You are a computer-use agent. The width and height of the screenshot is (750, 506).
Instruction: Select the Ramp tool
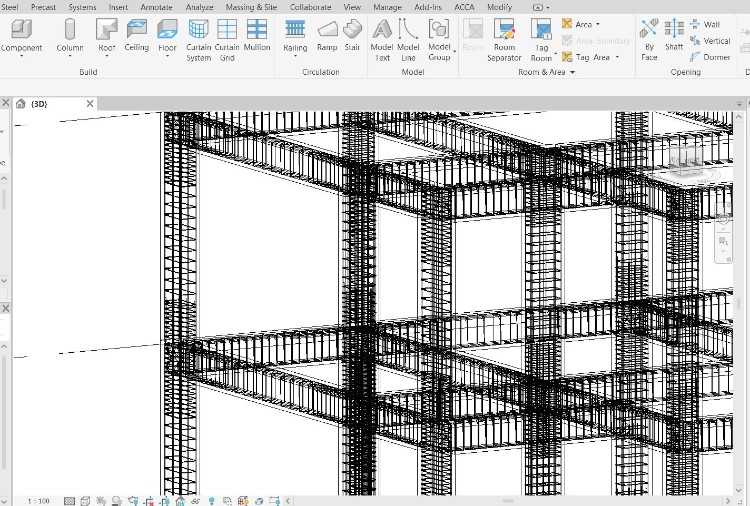coord(327,35)
